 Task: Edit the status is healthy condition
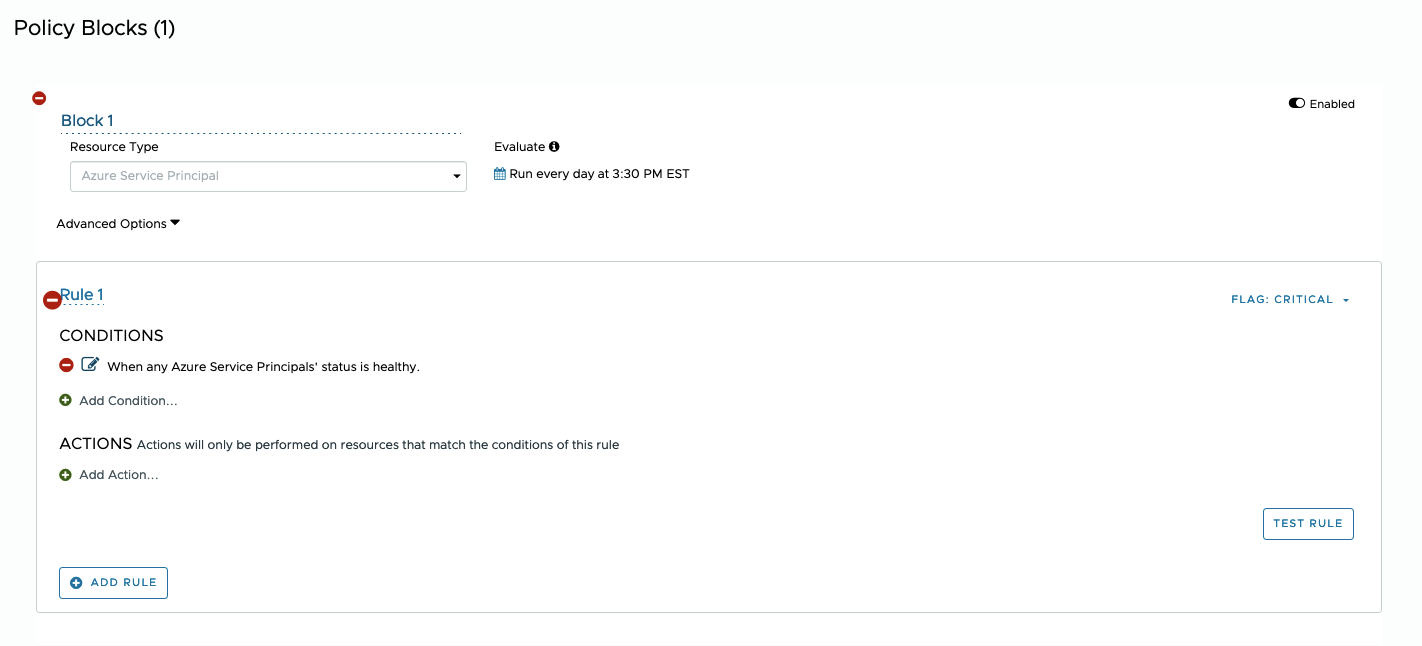pos(90,365)
